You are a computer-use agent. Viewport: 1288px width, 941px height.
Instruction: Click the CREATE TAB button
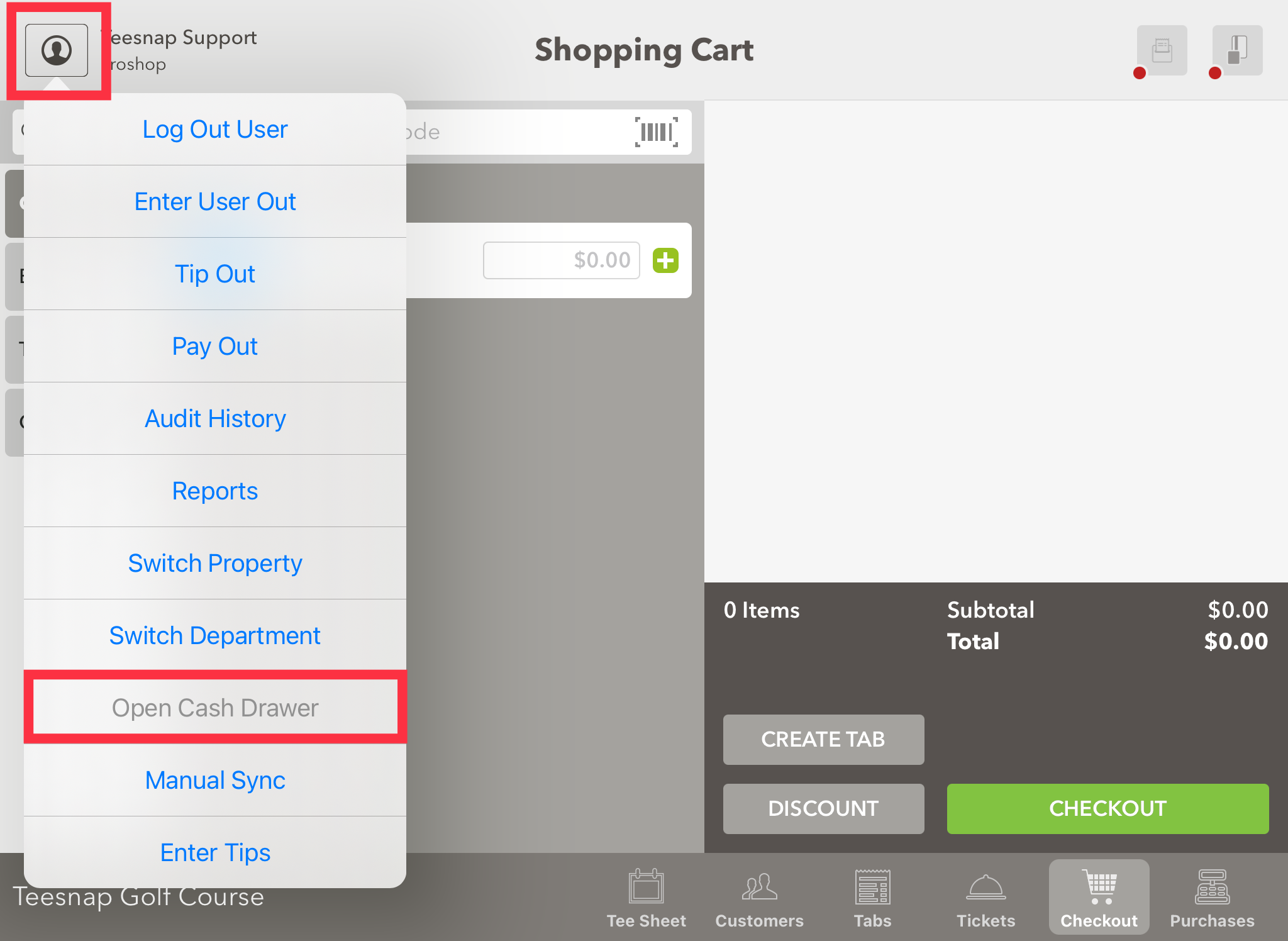pyautogui.click(x=823, y=740)
